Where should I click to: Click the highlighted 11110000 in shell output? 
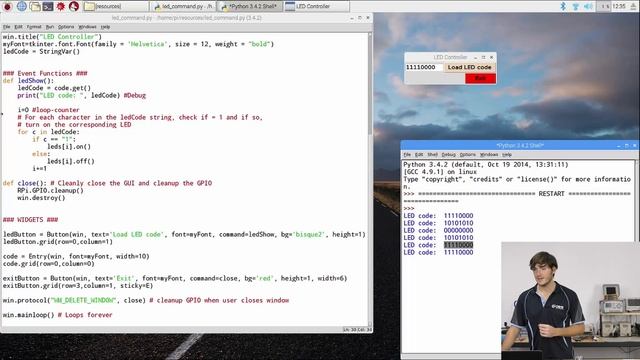pyautogui.click(x=458, y=245)
